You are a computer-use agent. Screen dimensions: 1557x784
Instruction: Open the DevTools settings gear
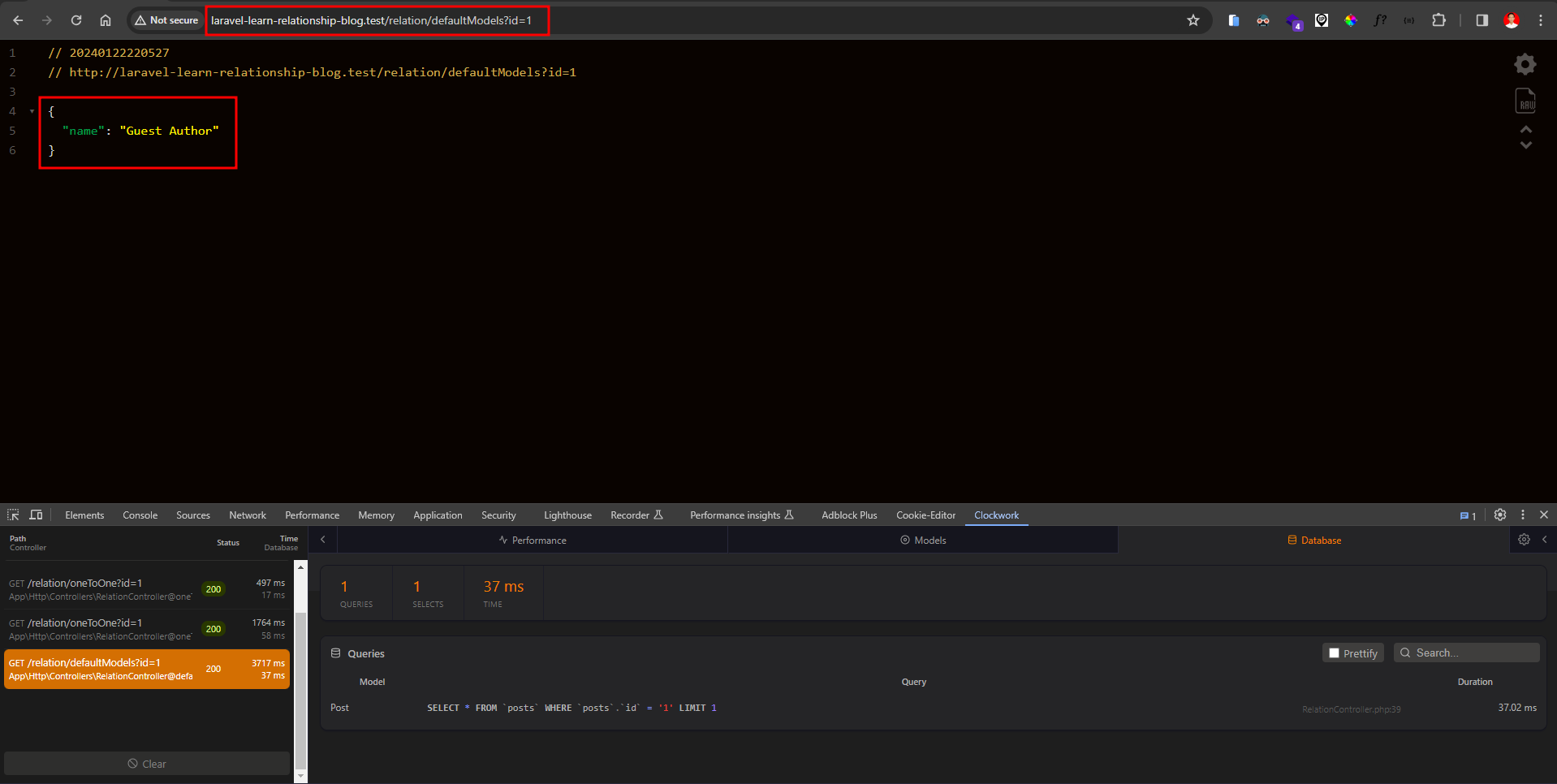tap(1499, 515)
